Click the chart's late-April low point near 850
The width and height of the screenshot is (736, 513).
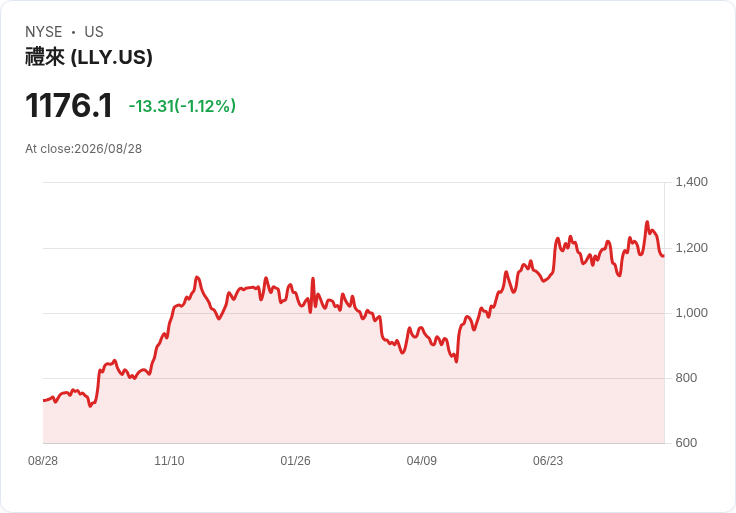[456, 361]
